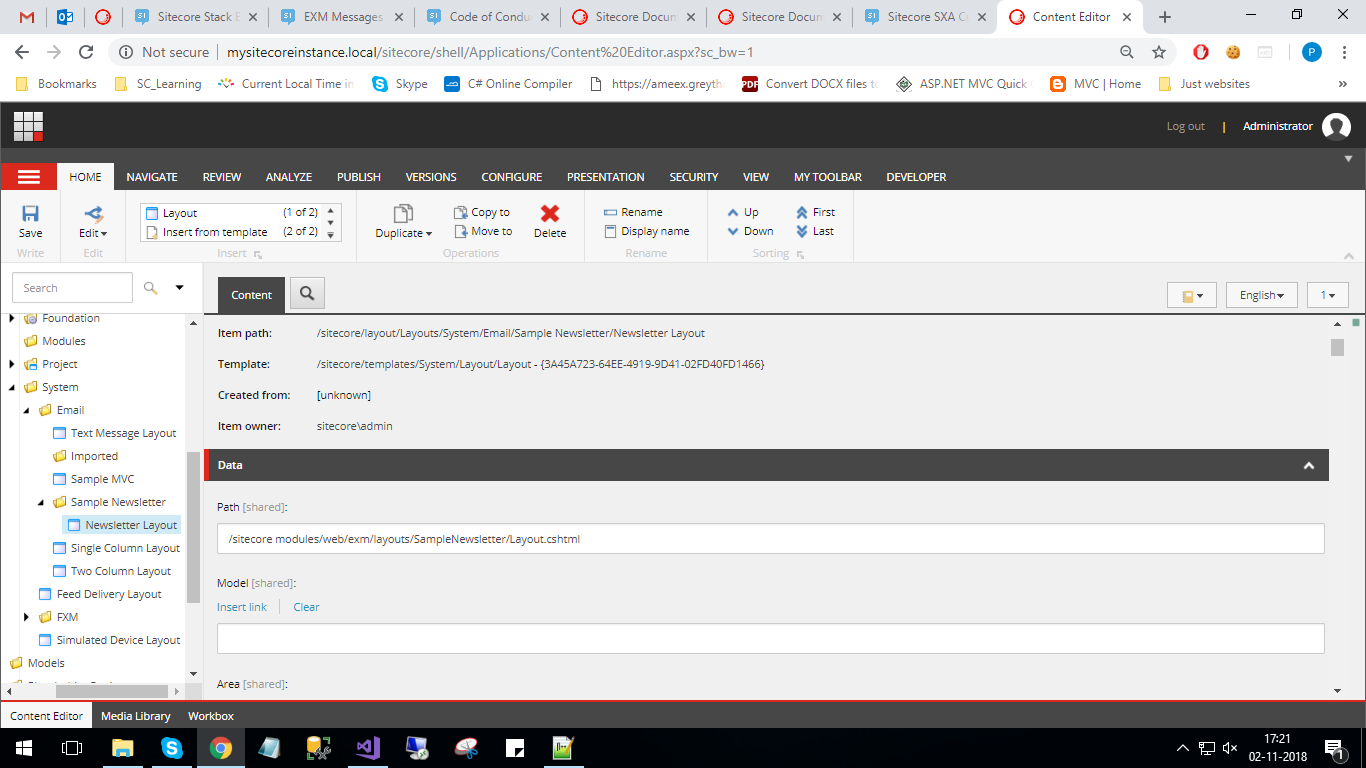This screenshot has height=768, width=1366.
Task: Open the version number 1 dropdown
Action: pos(1328,295)
